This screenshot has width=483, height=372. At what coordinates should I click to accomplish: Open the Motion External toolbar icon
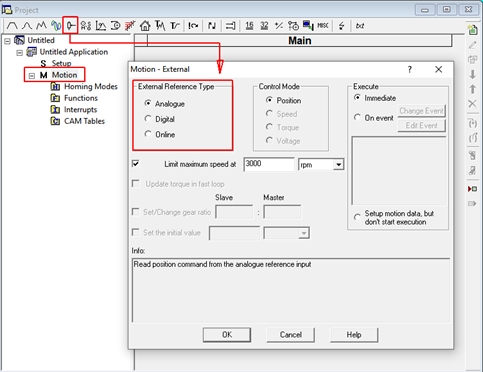tap(70, 26)
